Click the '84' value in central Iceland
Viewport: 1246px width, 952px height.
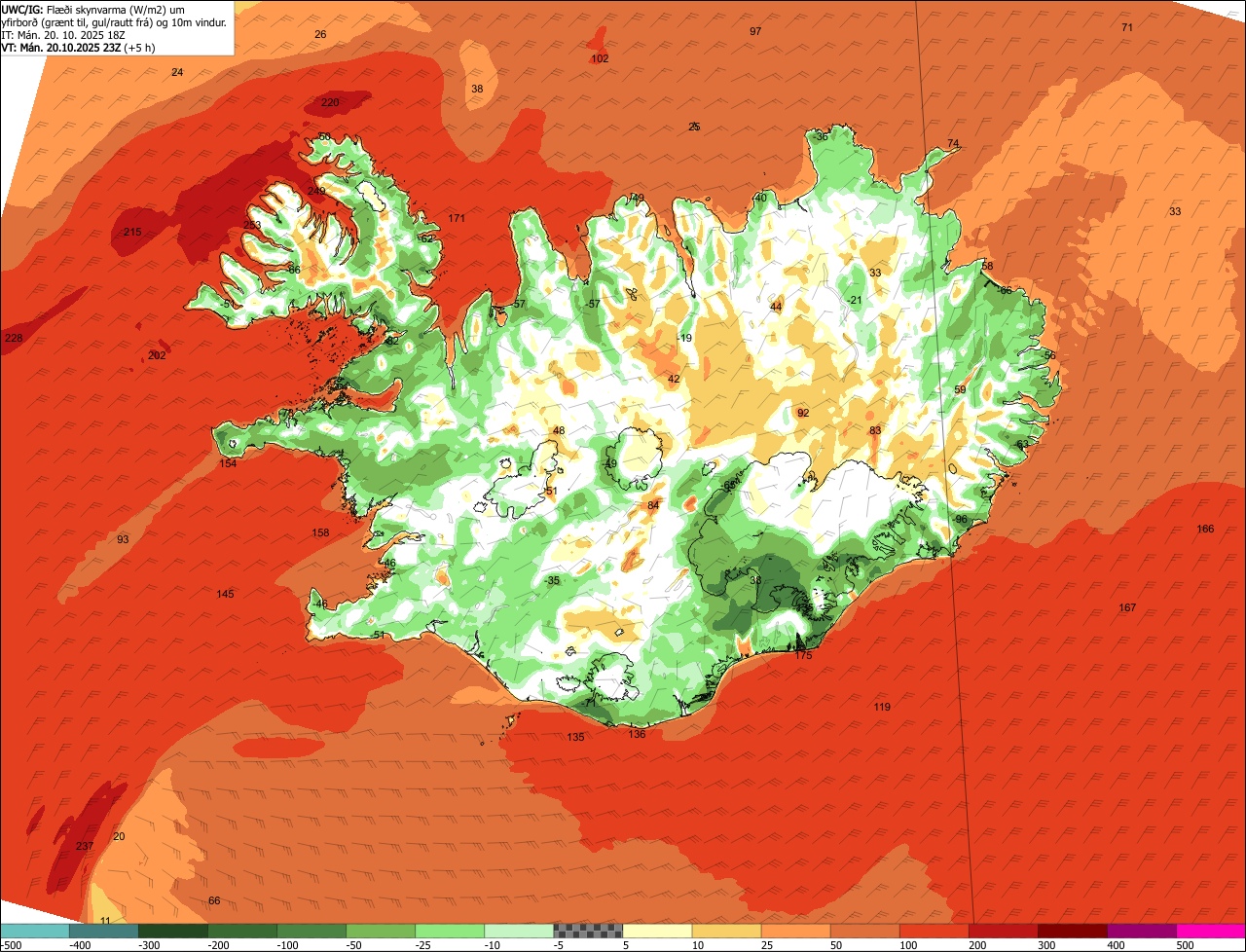tap(653, 504)
